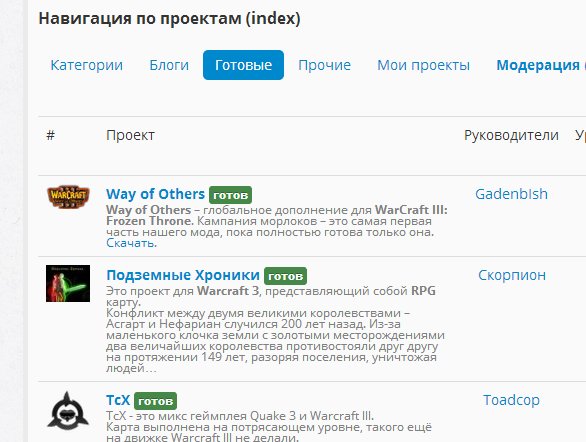Switch to the Категории tab

point(86,65)
